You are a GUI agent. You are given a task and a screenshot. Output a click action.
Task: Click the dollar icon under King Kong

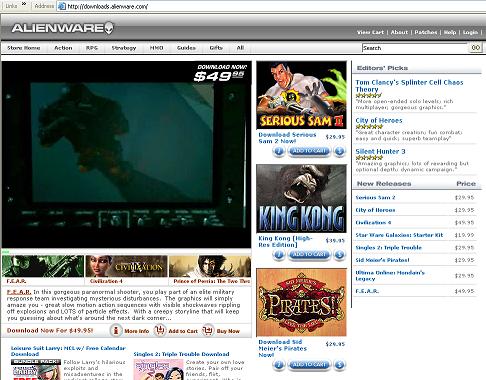pyautogui.click(x=339, y=255)
